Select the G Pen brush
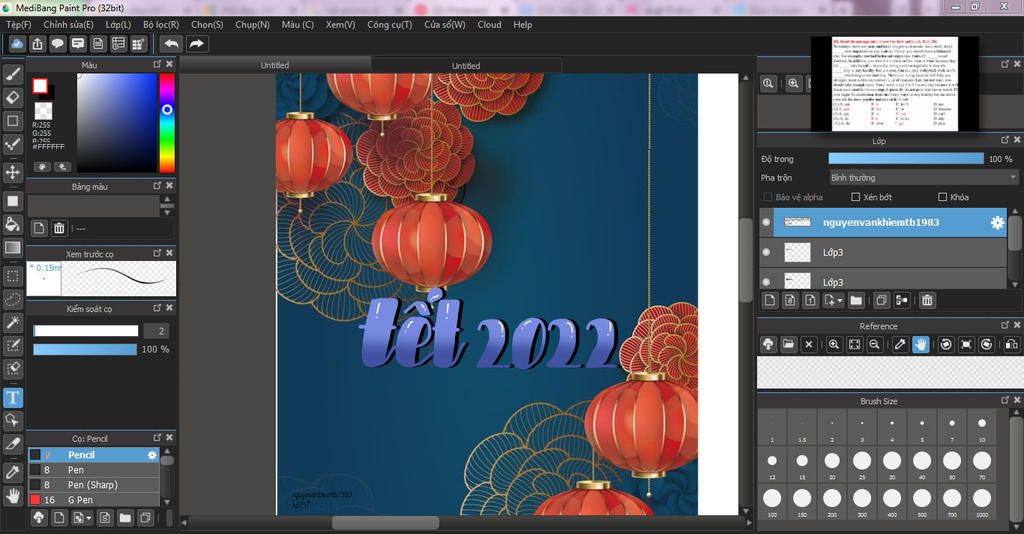This screenshot has height=534, width=1024. coord(94,500)
